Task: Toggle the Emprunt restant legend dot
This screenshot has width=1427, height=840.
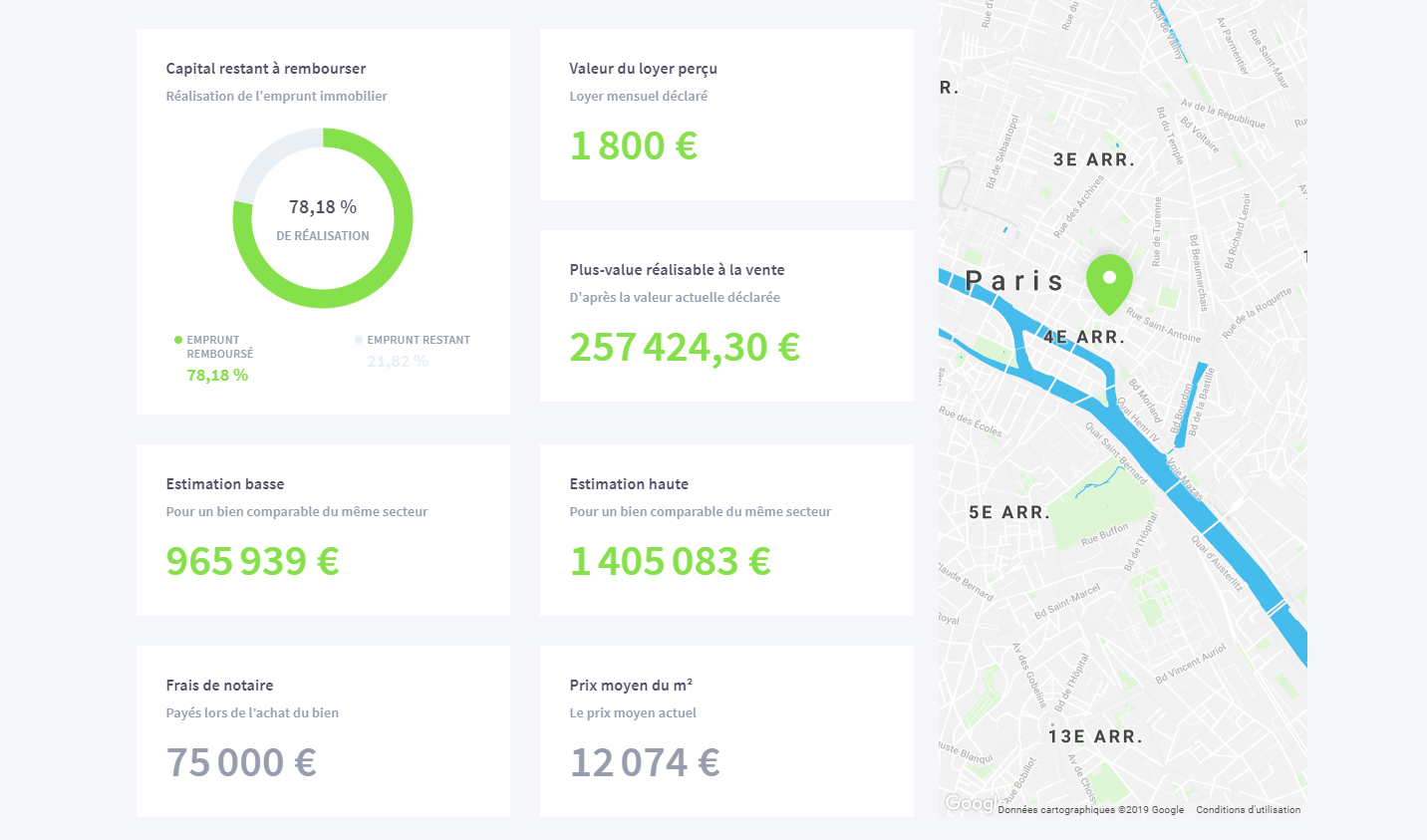Action: pyautogui.click(x=359, y=340)
